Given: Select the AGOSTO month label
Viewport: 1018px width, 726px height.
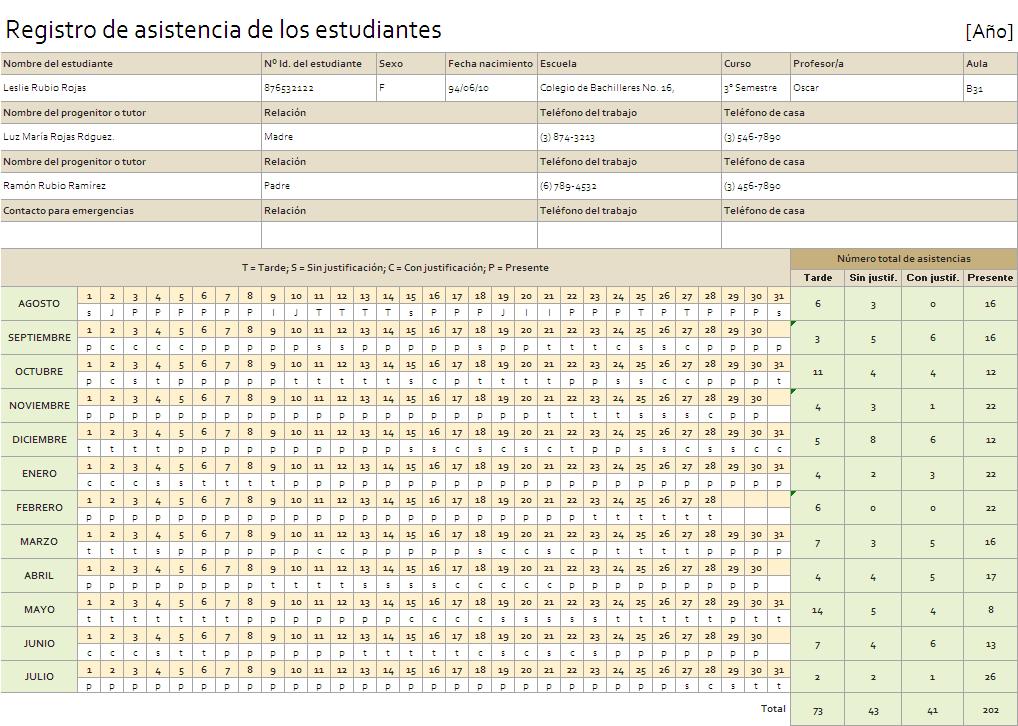Looking at the screenshot, I should pos(38,303).
